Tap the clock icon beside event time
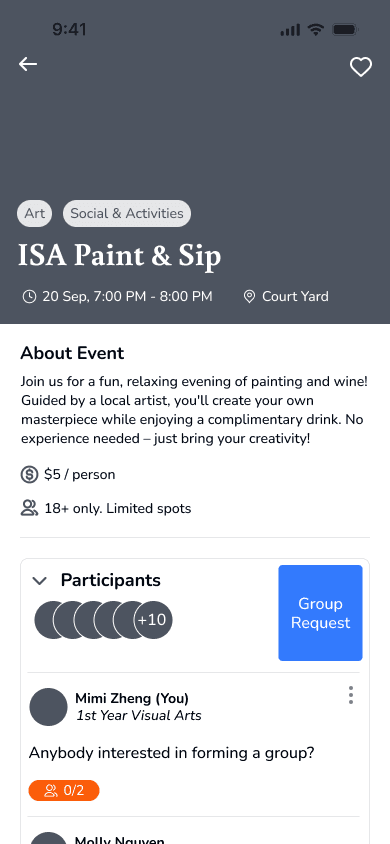390x844 pixels. [29, 297]
